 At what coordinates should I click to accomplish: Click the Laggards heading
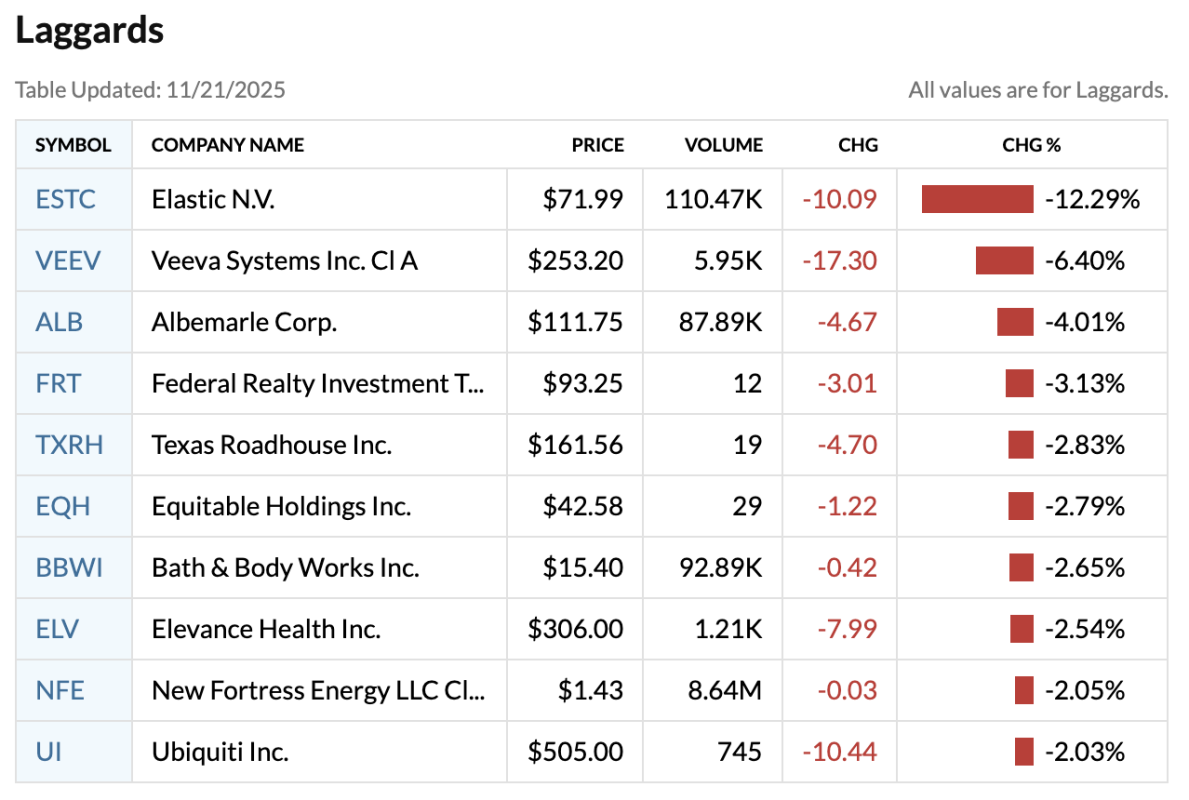click(x=89, y=30)
